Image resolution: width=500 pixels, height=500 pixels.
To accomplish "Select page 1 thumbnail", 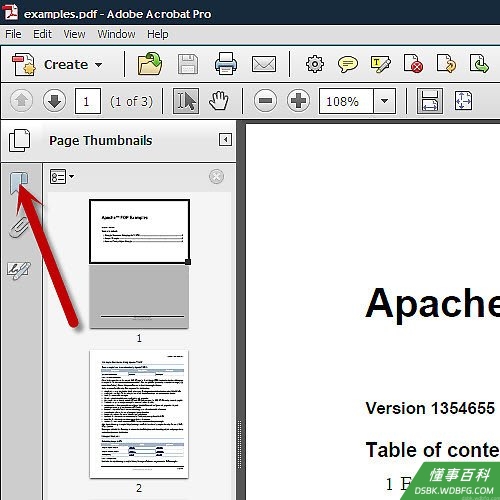I will point(139,264).
